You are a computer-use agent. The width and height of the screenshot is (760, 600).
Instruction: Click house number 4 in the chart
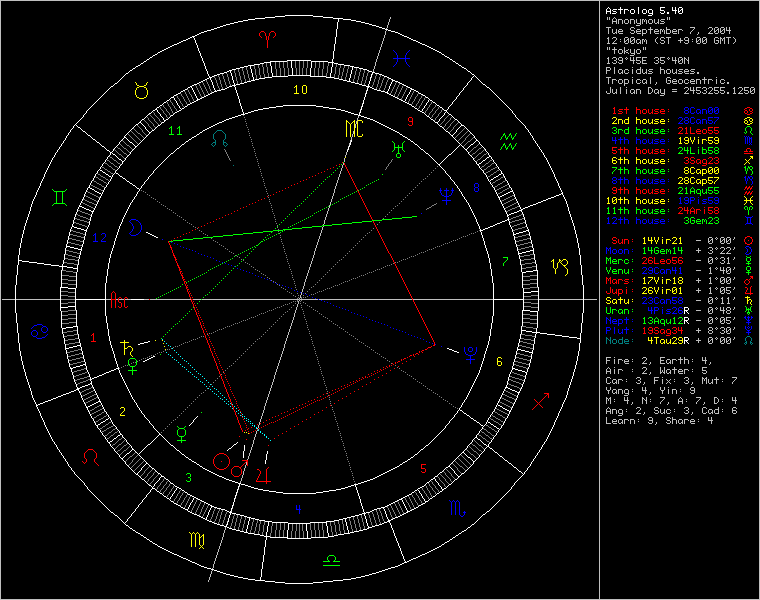coord(298,509)
